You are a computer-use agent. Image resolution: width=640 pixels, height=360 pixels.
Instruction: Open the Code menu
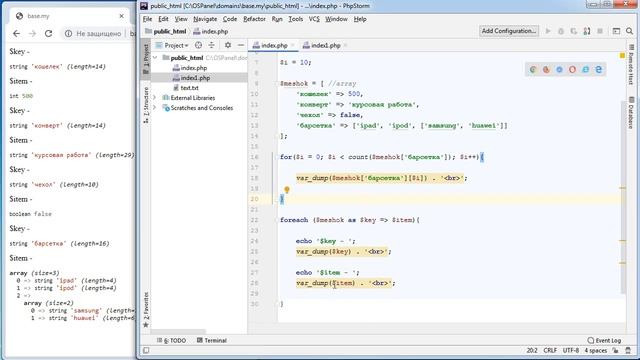pyautogui.click(x=230, y=19)
